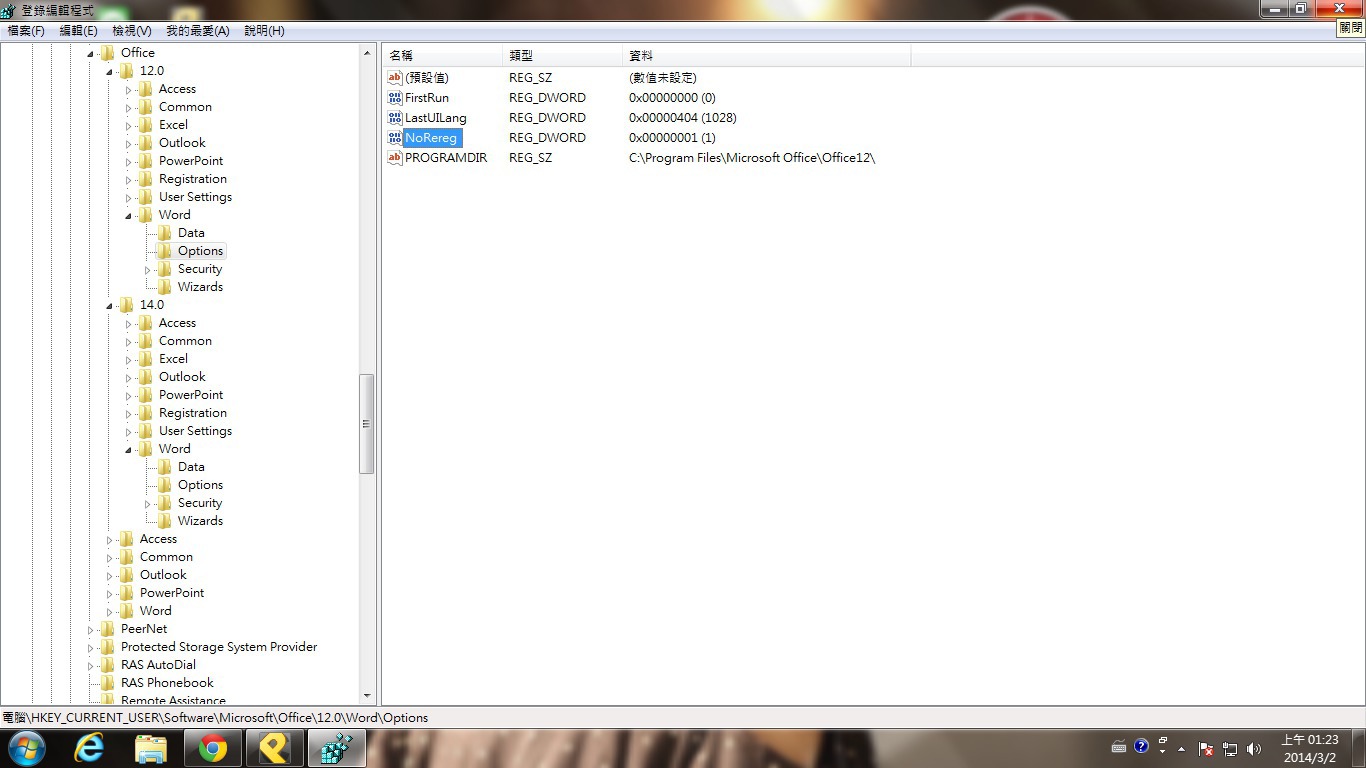Sort values by the 類型 column header
Image resolution: width=1366 pixels, height=768 pixels.
pyautogui.click(x=562, y=56)
